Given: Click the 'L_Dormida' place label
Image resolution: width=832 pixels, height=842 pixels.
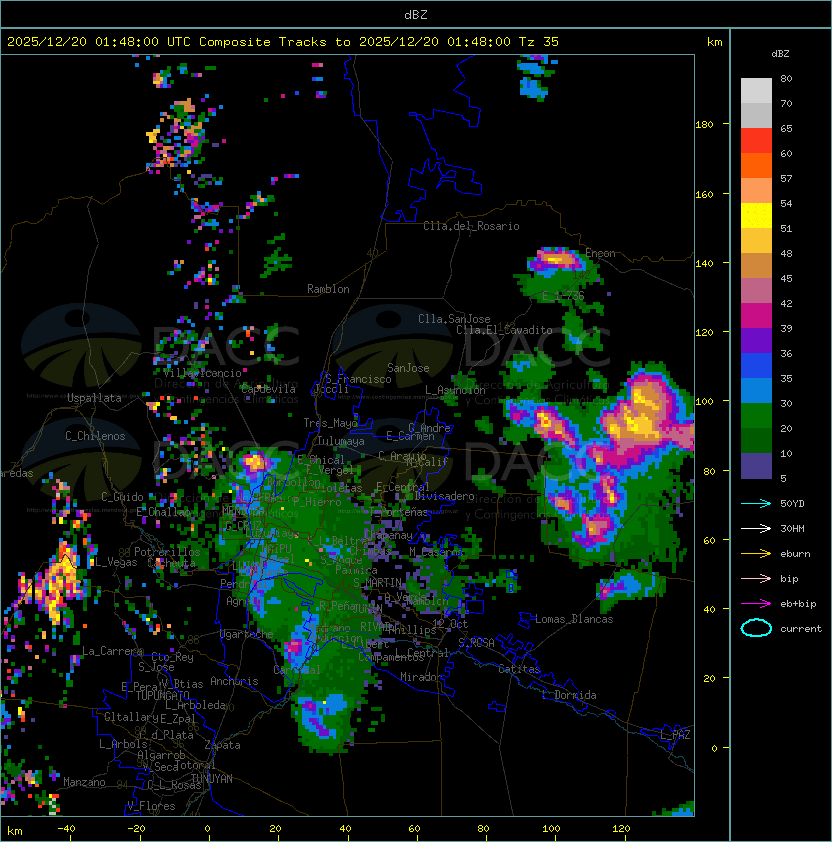Looking at the screenshot, I should click(x=569, y=695).
